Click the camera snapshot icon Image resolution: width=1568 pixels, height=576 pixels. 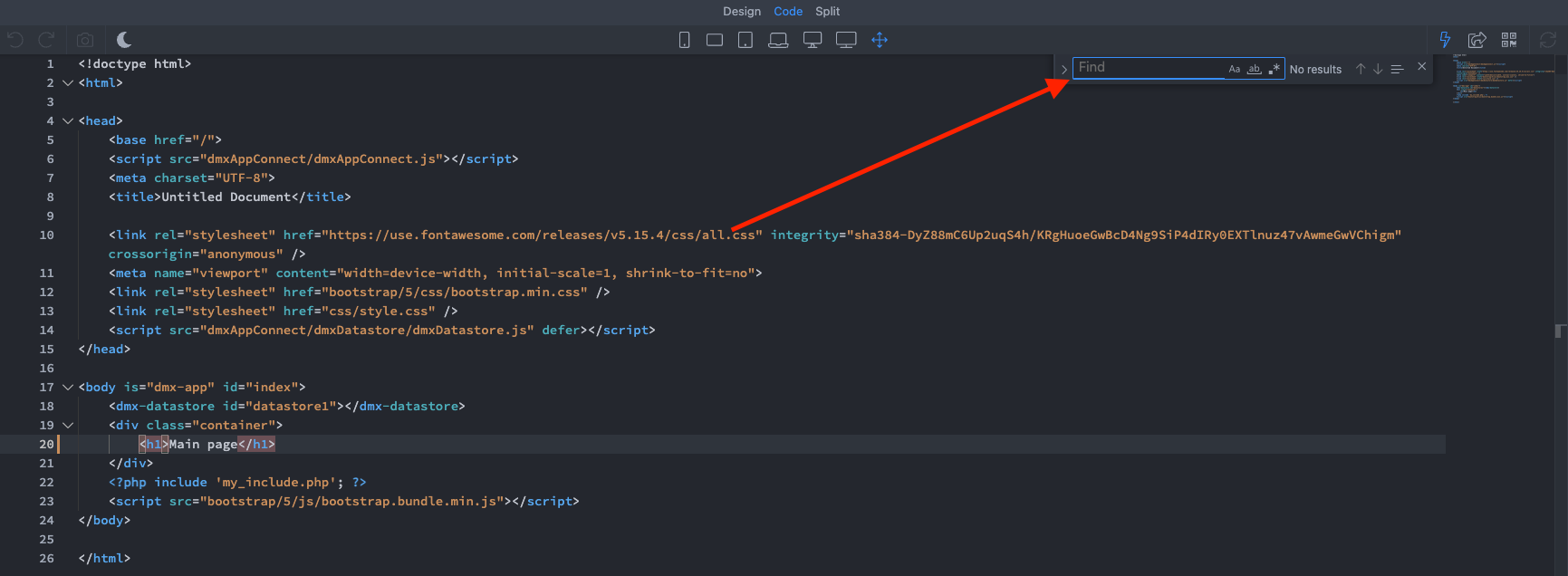coord(85,40)
